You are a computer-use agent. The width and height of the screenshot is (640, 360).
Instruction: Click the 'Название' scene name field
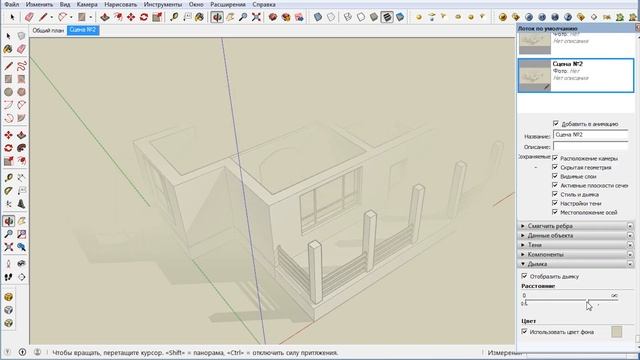[x=591, y=135]
